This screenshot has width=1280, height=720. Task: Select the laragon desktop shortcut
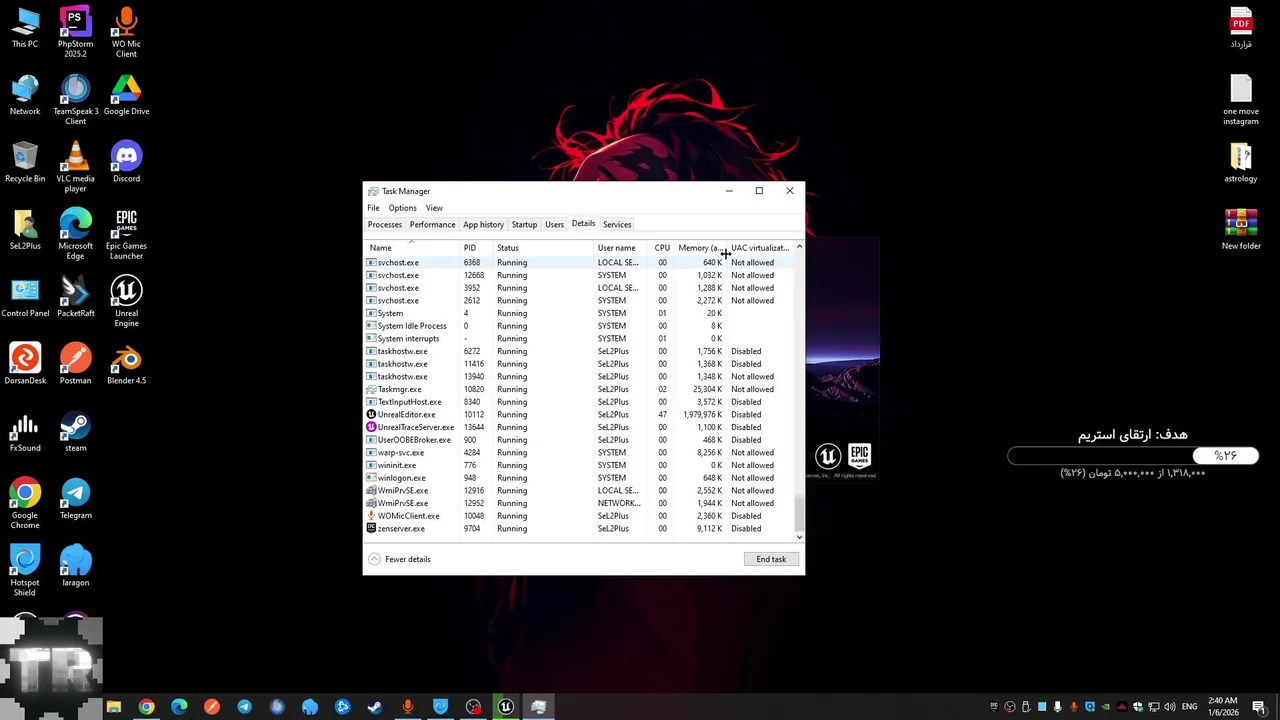75,567
